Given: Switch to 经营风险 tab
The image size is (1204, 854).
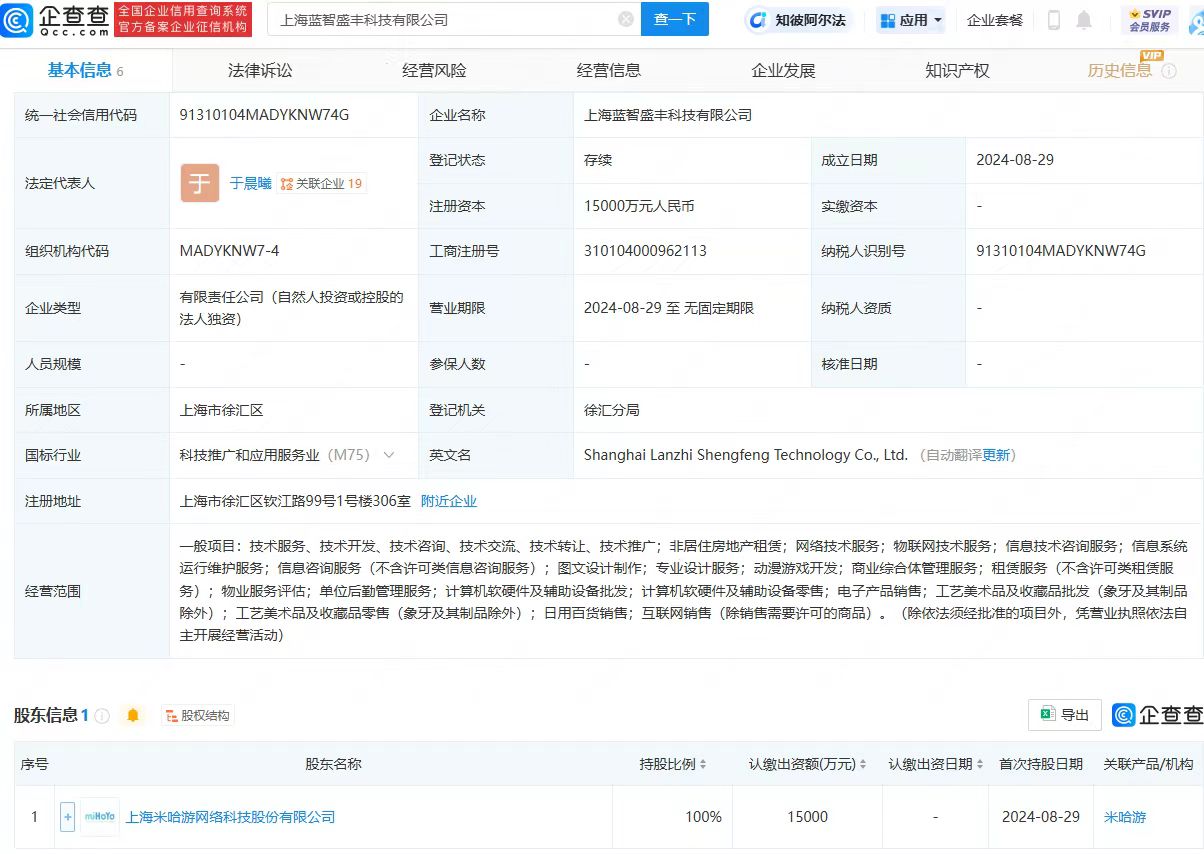Looking at the screenshot, I should point(434,70).
